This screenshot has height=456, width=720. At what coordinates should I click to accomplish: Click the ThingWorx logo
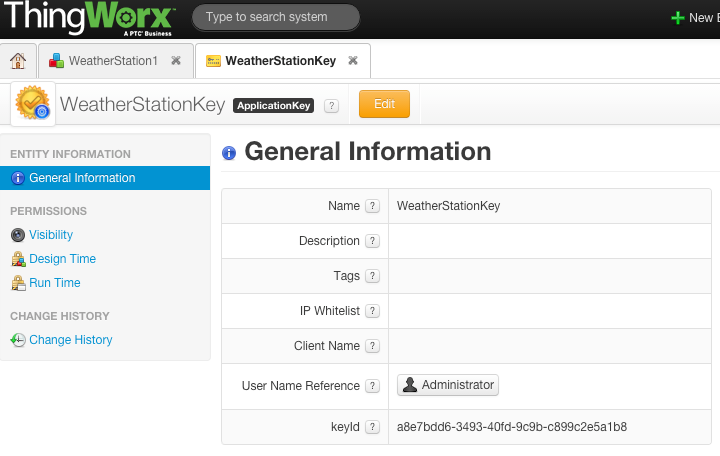89,18
